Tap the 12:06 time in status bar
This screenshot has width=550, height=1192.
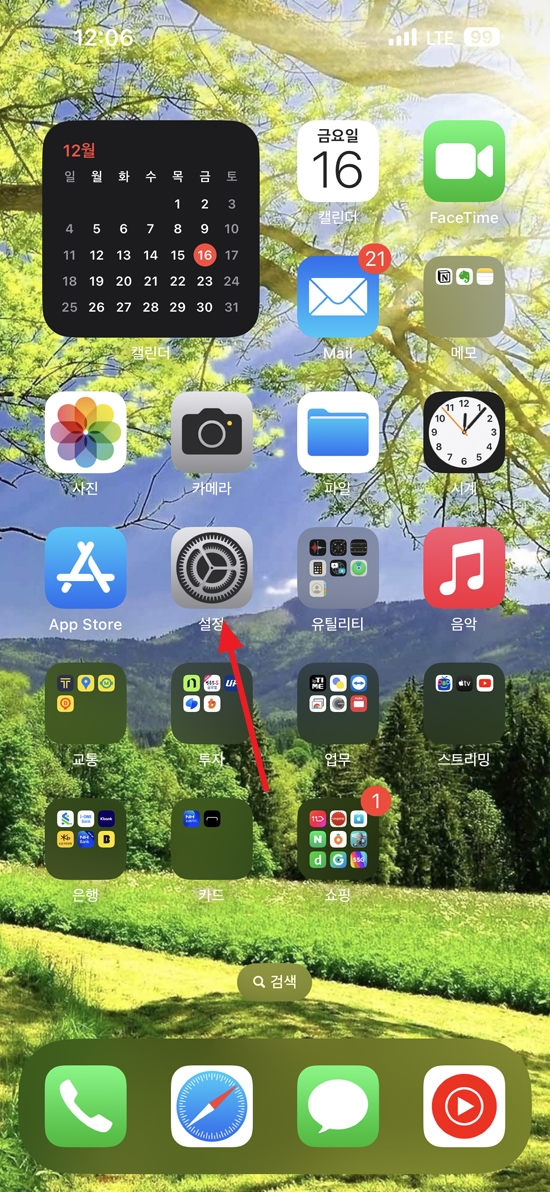103,37
